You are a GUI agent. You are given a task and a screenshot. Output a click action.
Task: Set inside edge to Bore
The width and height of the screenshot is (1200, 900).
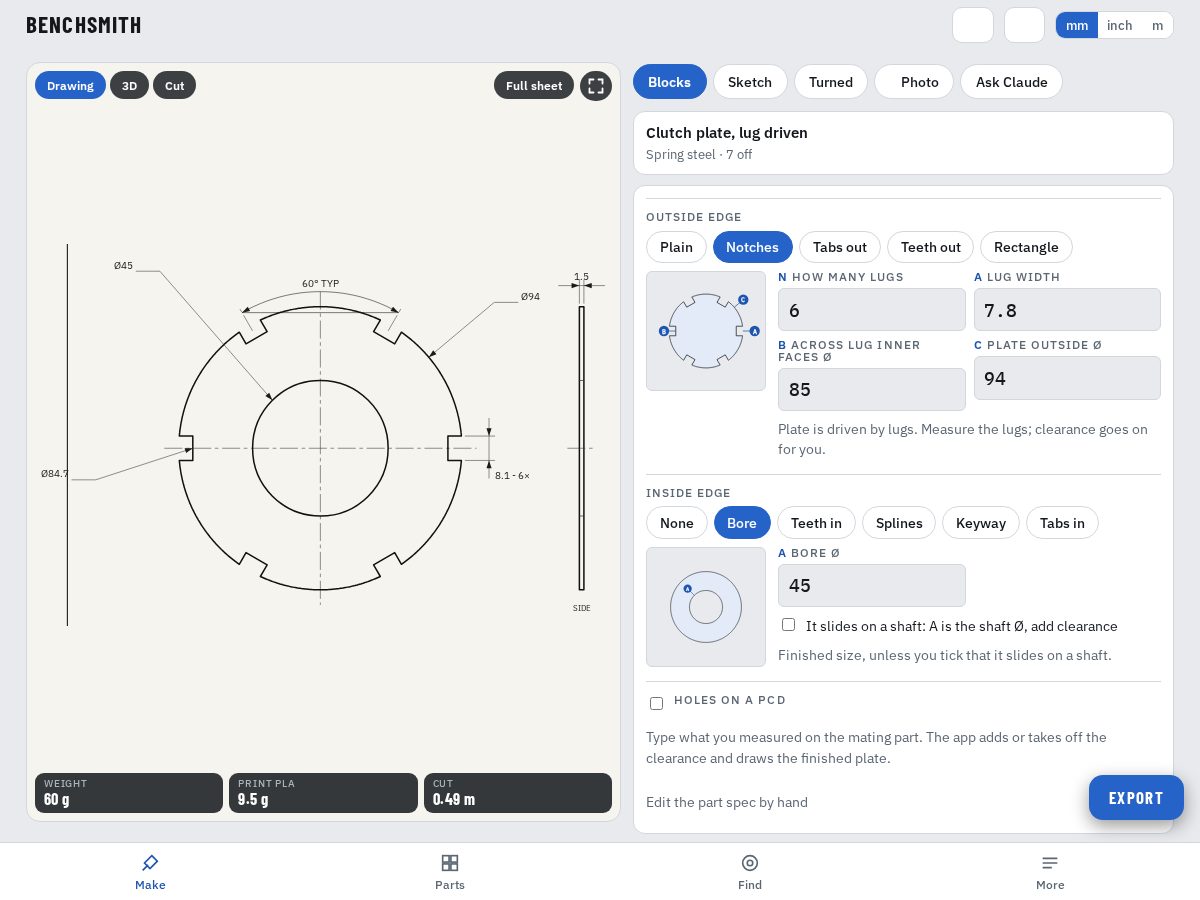pyautogui.click(x=742, y=523)
